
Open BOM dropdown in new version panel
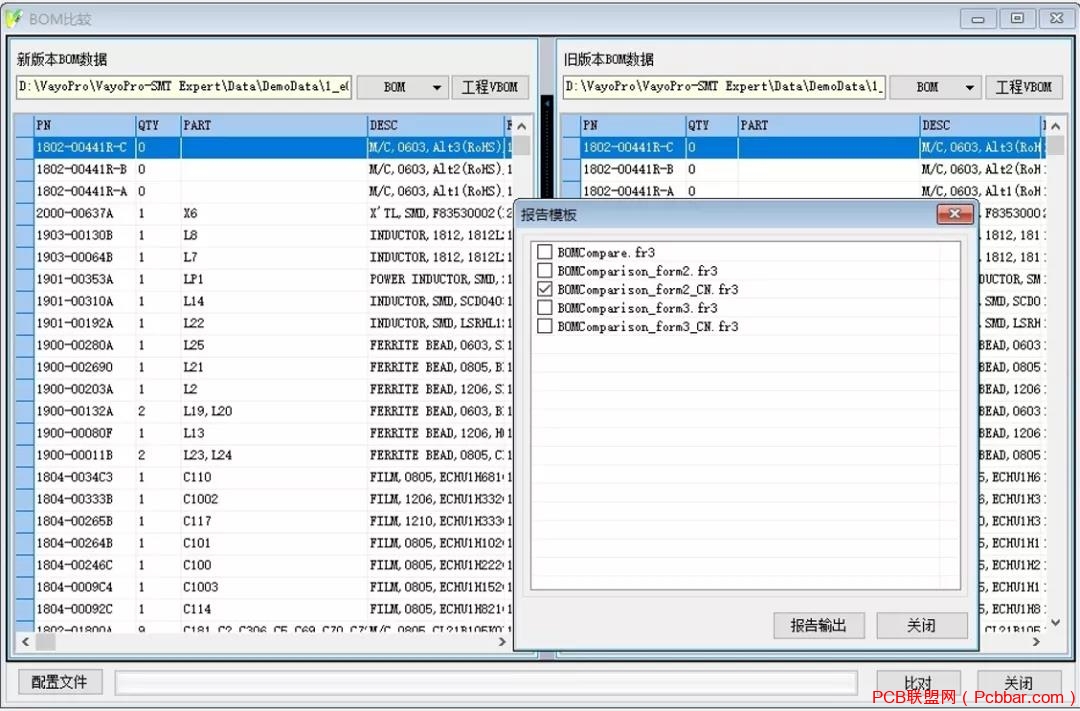[403, 87]
